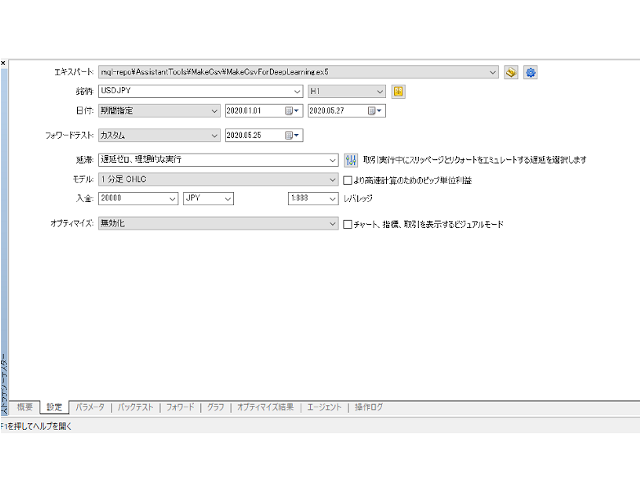
Task: Expand the H1 timeframe dropdown
Action: coord(380,91)
